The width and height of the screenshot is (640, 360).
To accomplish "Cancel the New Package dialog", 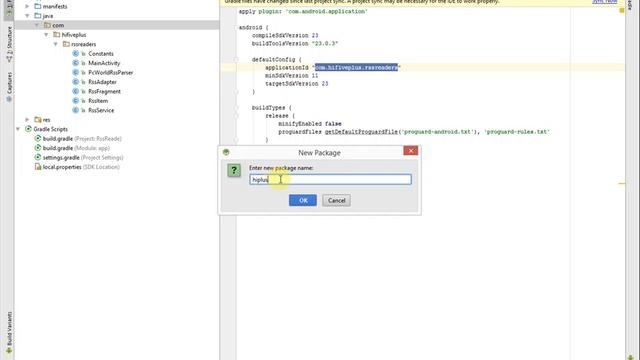I will click(336, 200).
